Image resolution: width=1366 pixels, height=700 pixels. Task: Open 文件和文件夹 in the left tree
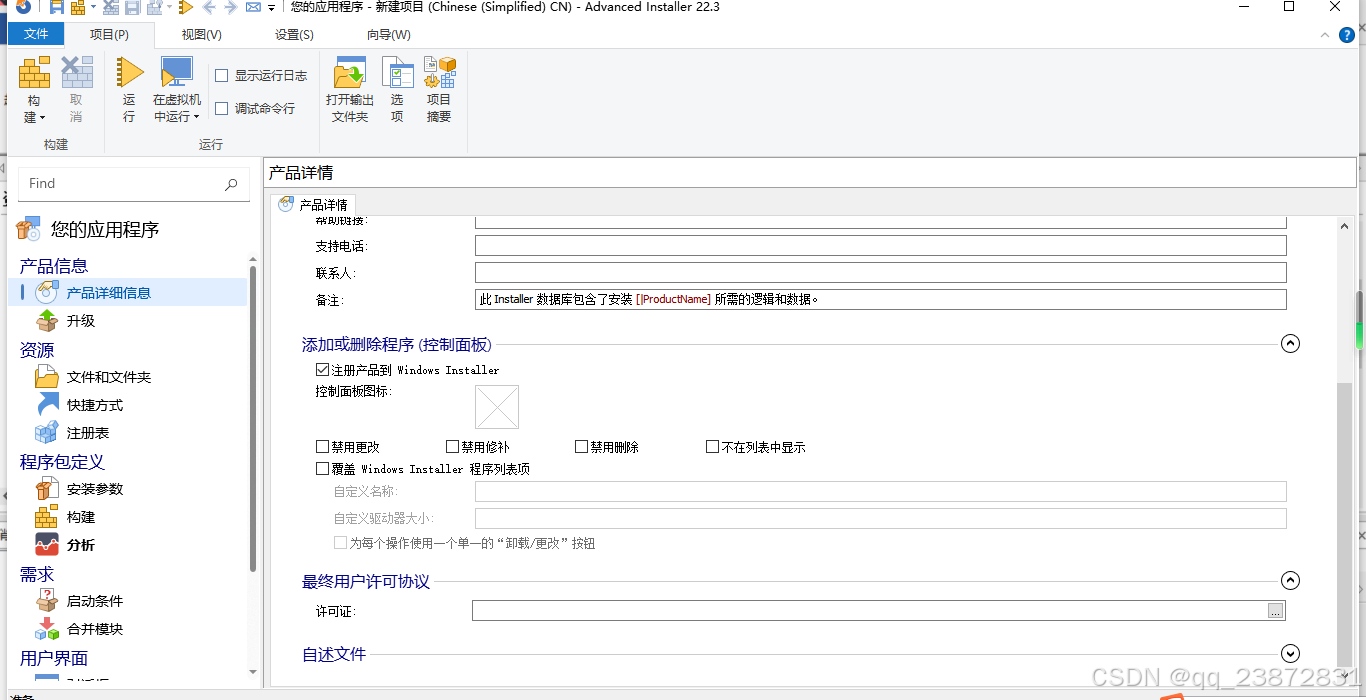pos(93,377)
